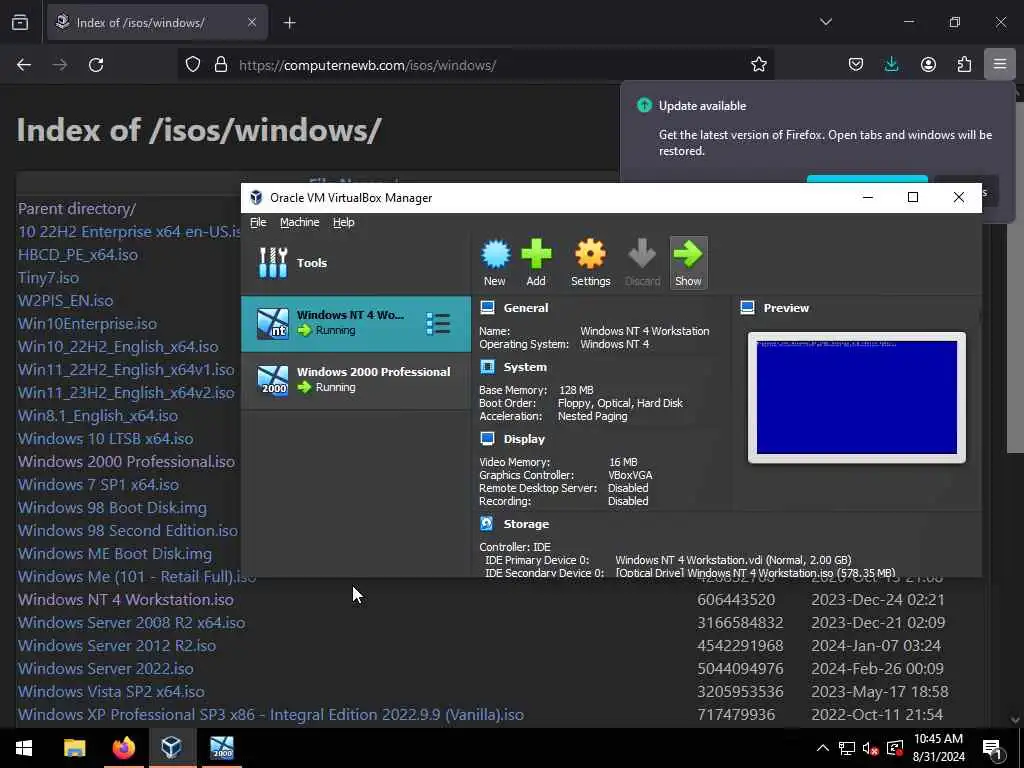Screen dimensions: 1024x768
Task: Click Firefox back arrow button
Action: 24,65
